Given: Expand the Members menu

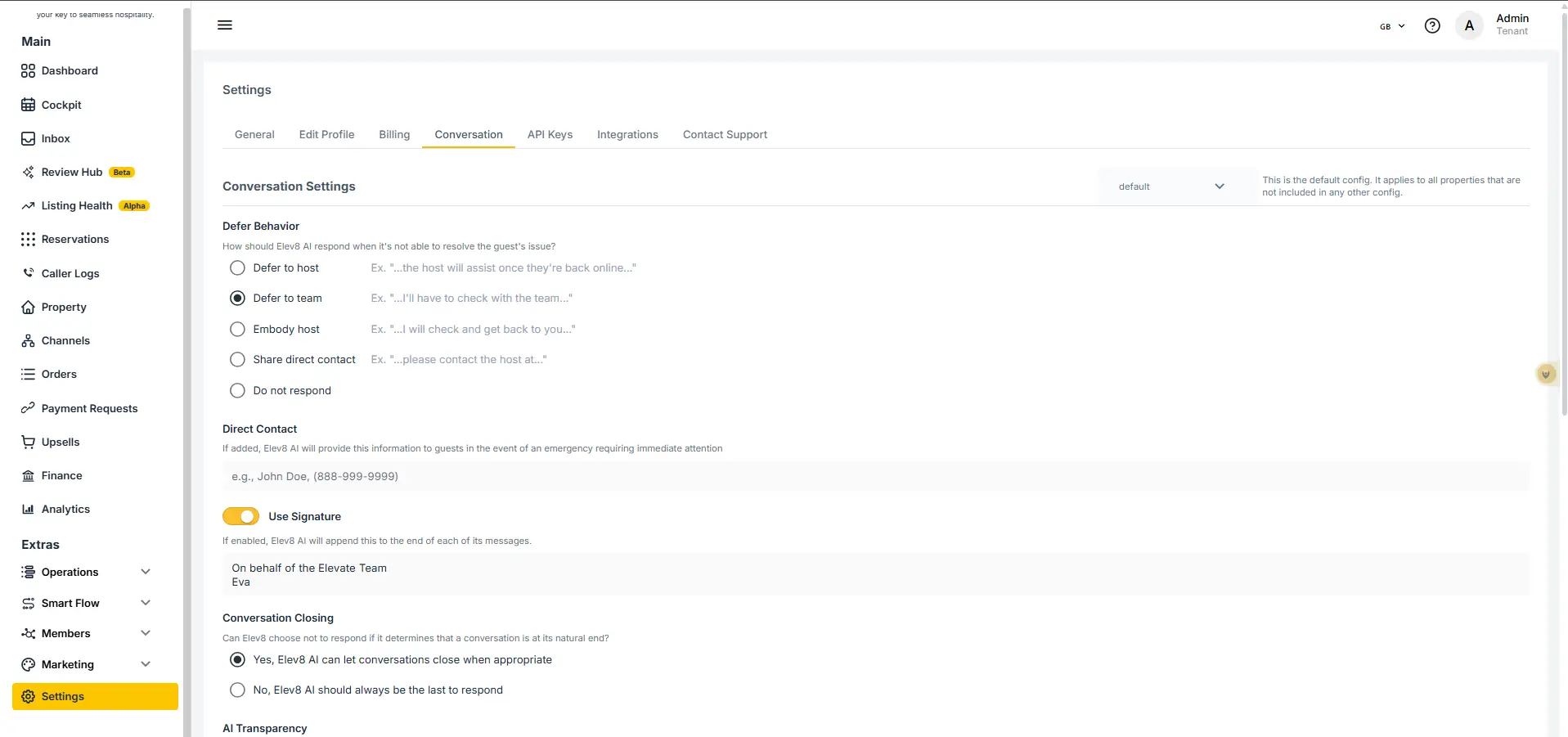Looking at the screenshot, I should [x=86, y=633].
